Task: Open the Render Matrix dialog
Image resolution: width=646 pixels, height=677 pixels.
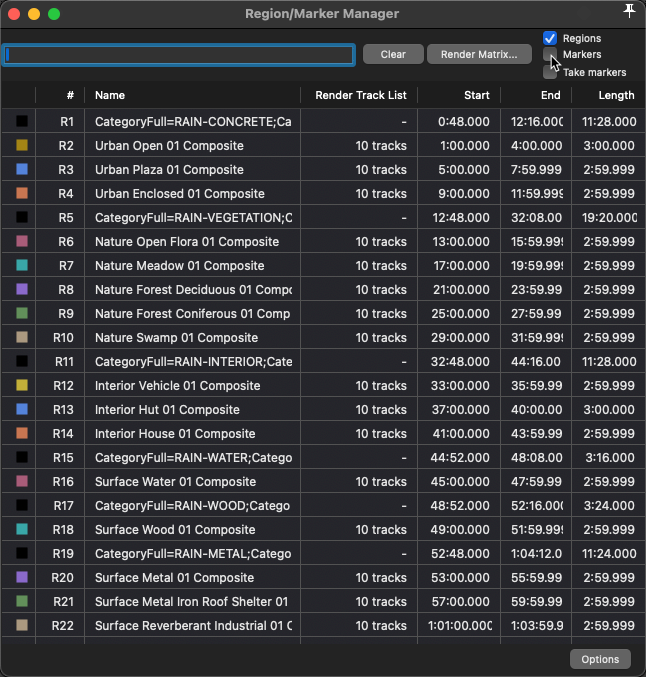Action: pyautogui.click(x=479, y=55)
